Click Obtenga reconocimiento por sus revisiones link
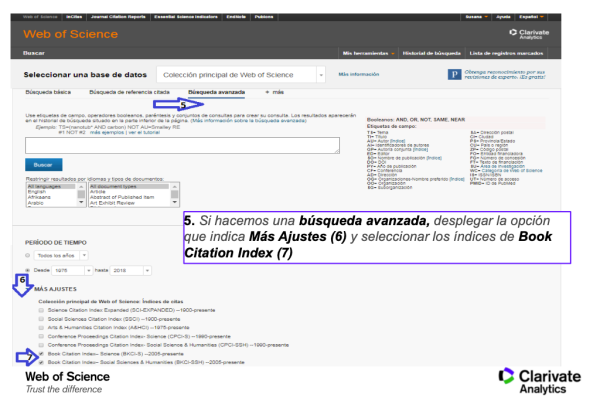600x401 pixels. (505, 74)
